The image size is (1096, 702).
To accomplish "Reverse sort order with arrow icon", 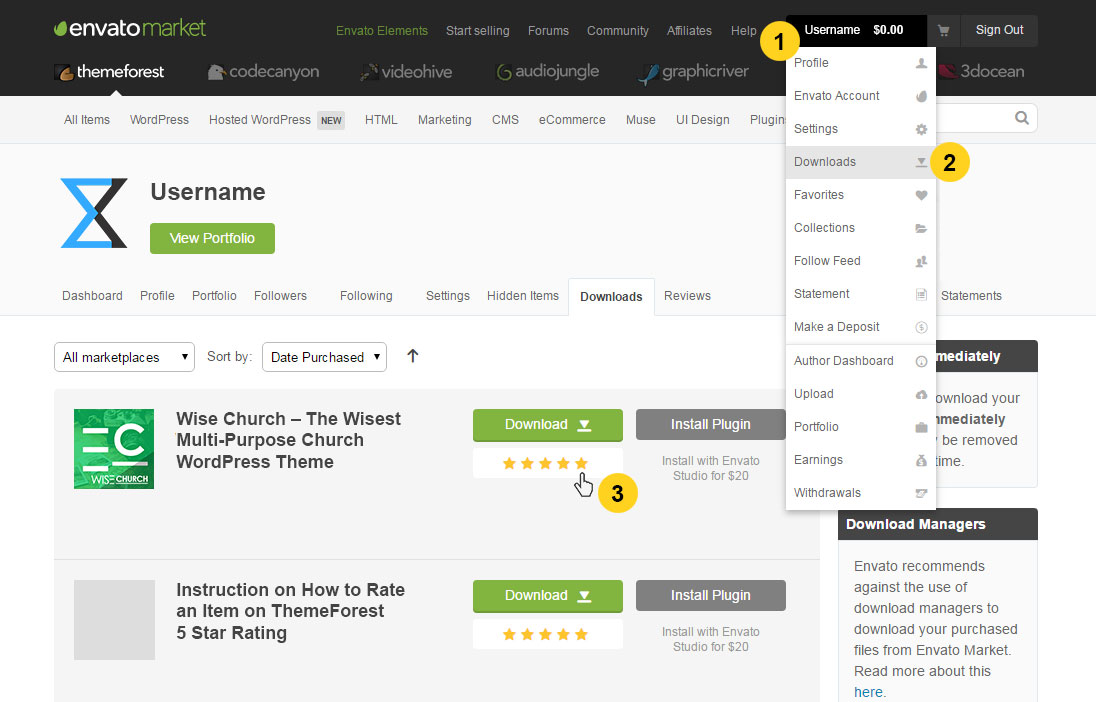I will 412,356.
